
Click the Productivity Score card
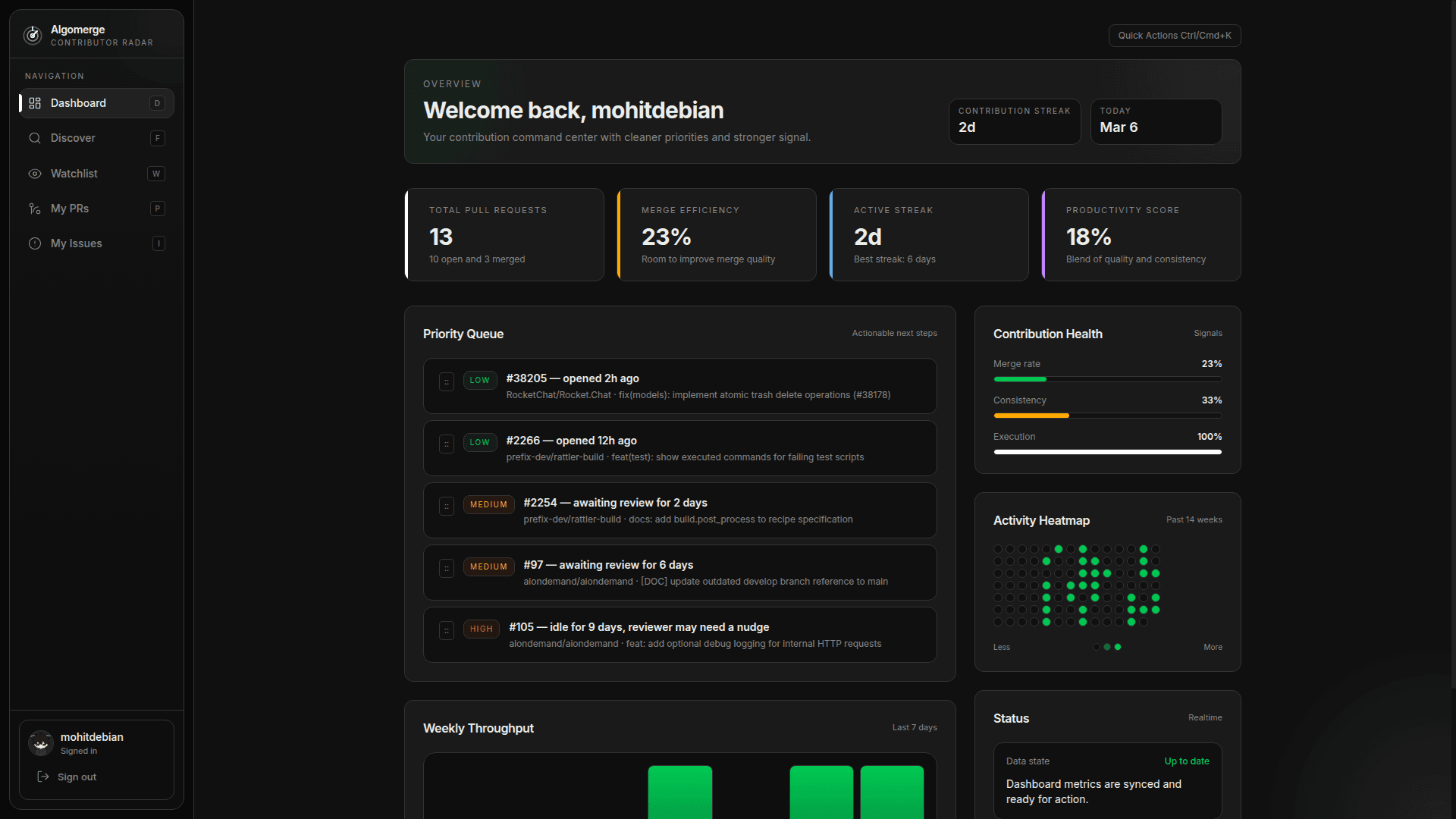(x=1141, y=234)
